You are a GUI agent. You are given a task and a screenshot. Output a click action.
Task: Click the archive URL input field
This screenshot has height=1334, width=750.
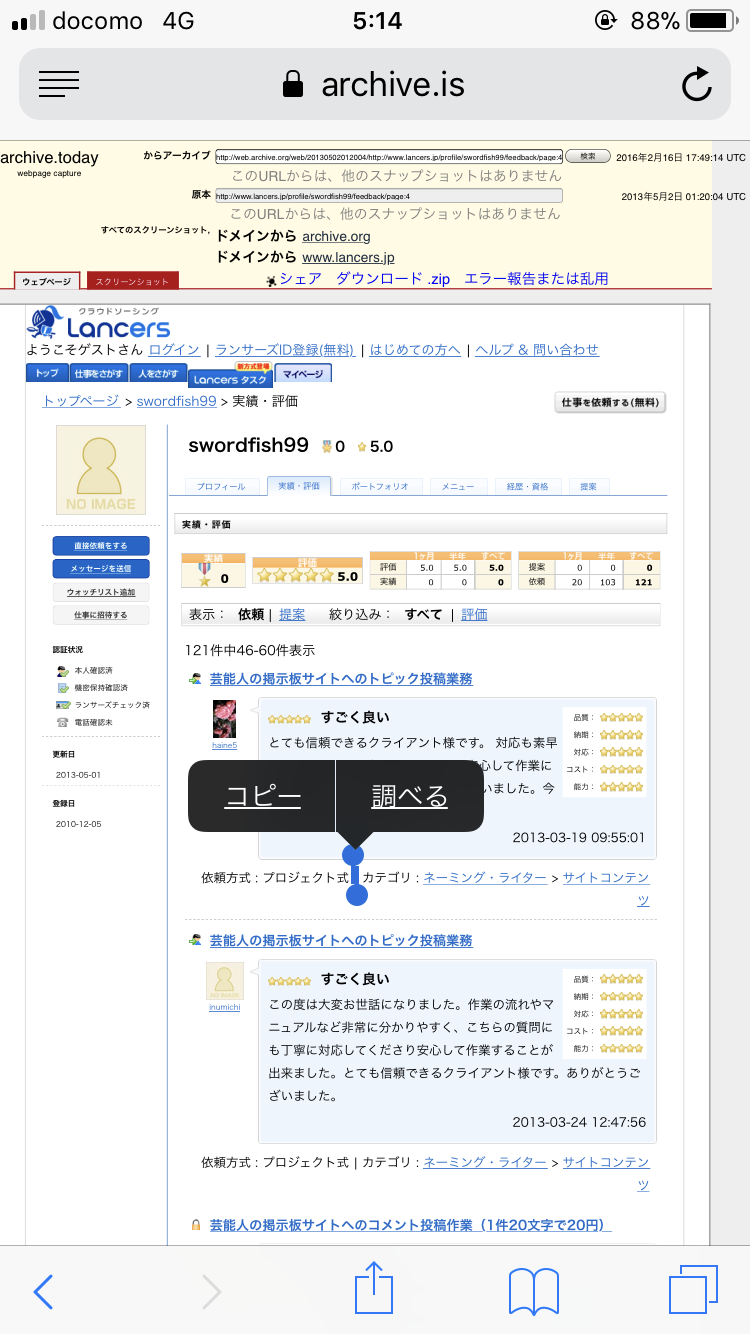[389, 156]
